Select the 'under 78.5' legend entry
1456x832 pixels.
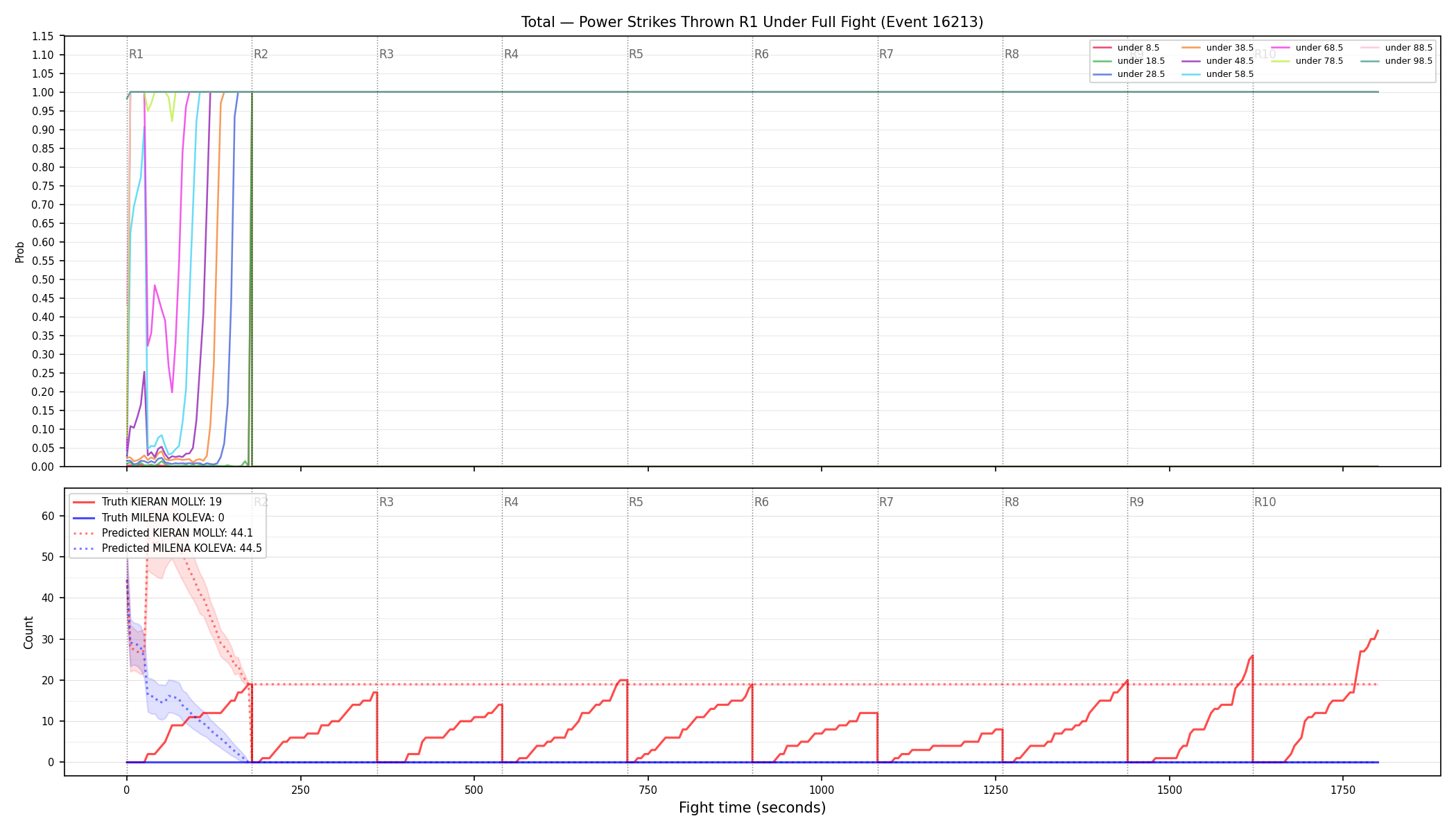coord(1308,61)
